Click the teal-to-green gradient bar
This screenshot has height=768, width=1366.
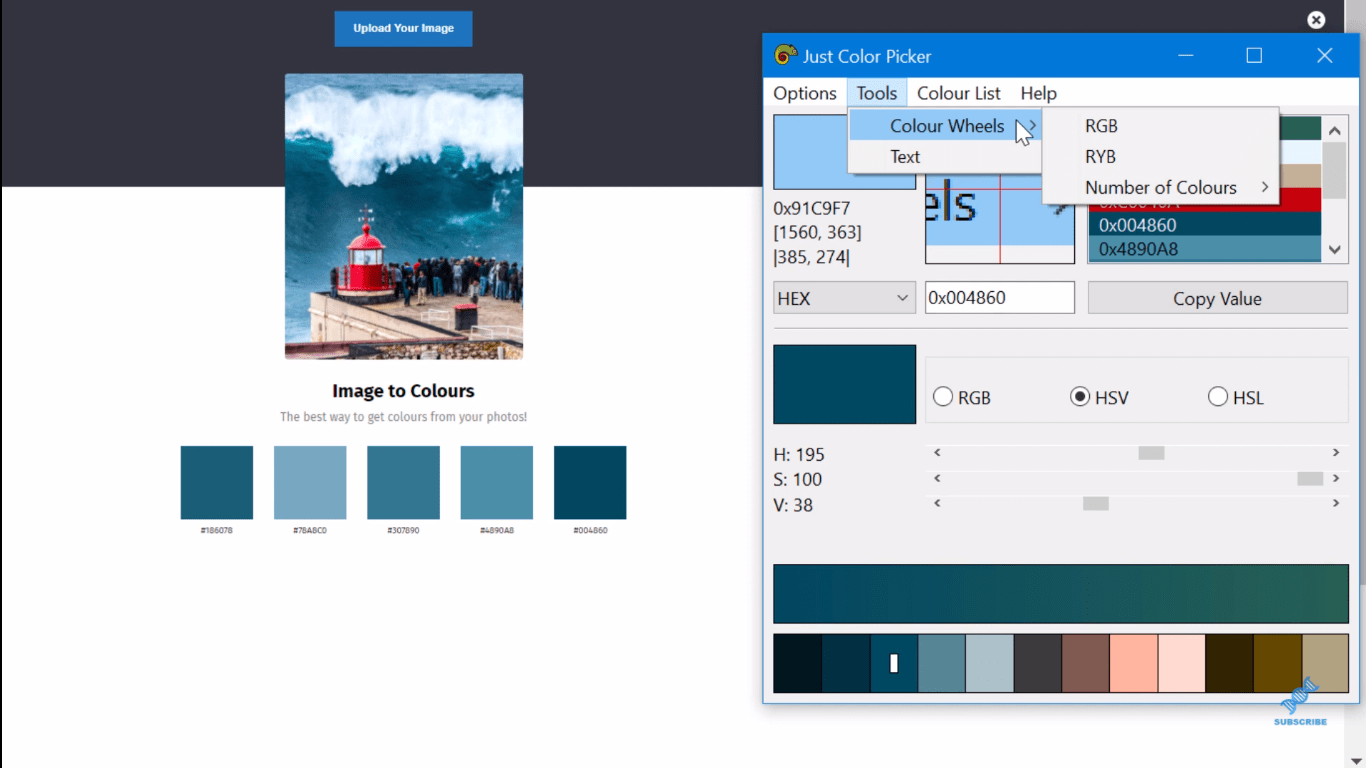pyautogui.click(x=1060, y=594)
